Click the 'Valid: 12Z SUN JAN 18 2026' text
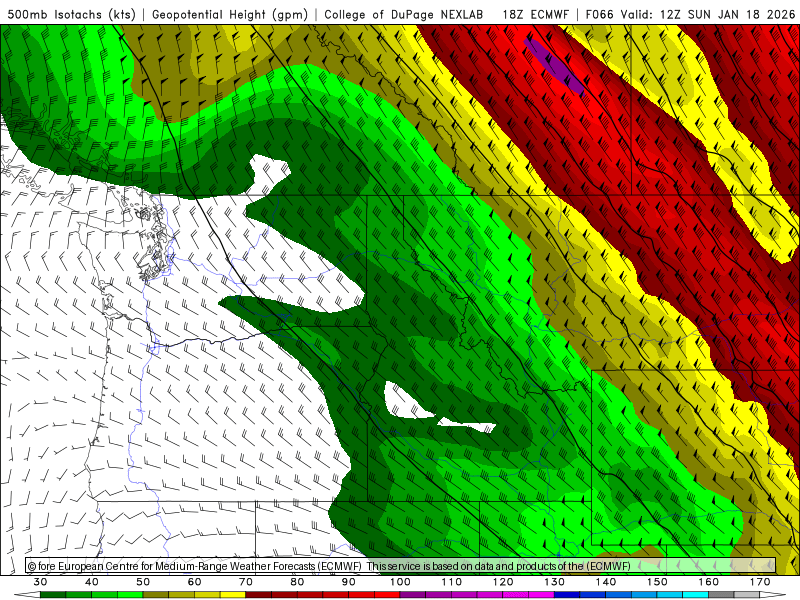800x600 pixels. (x=708, y=14)
